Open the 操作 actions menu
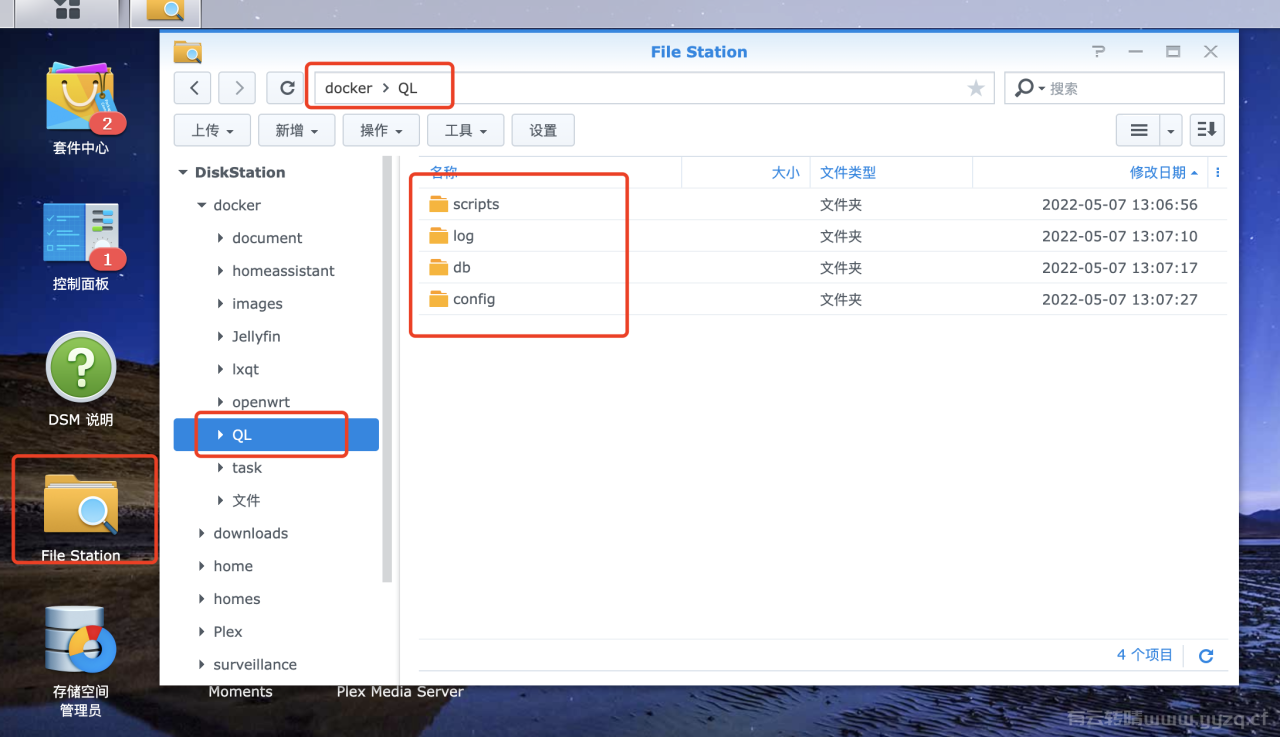Image resolution: width=1280 pixels, height=737 pixels. [x=381, y=130]
